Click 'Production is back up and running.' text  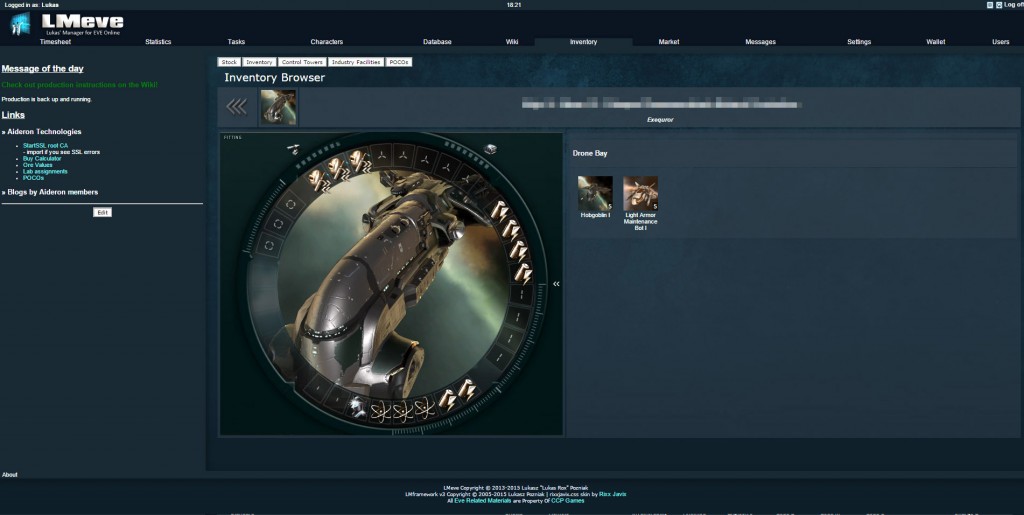[x=46, y=99]
